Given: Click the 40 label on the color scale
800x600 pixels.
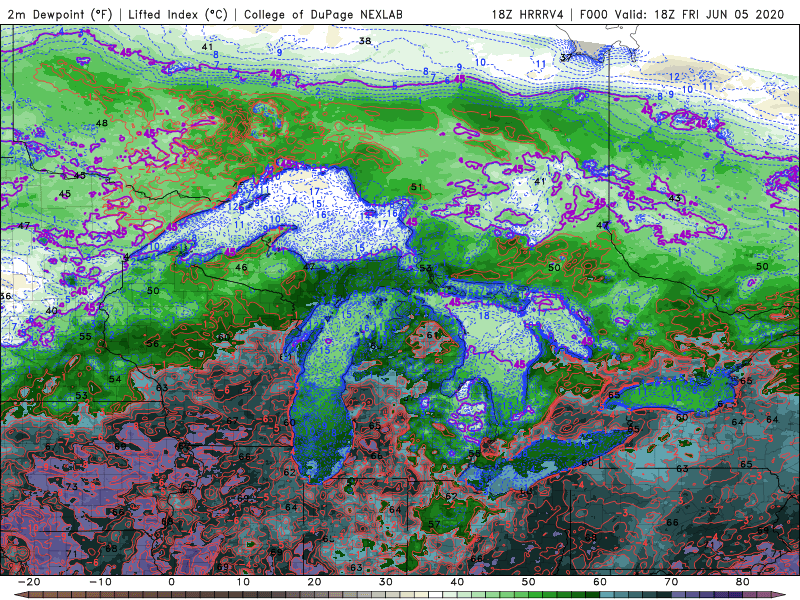Looking at the screenshot, I should pyautogui.click(x=457, y=582).
